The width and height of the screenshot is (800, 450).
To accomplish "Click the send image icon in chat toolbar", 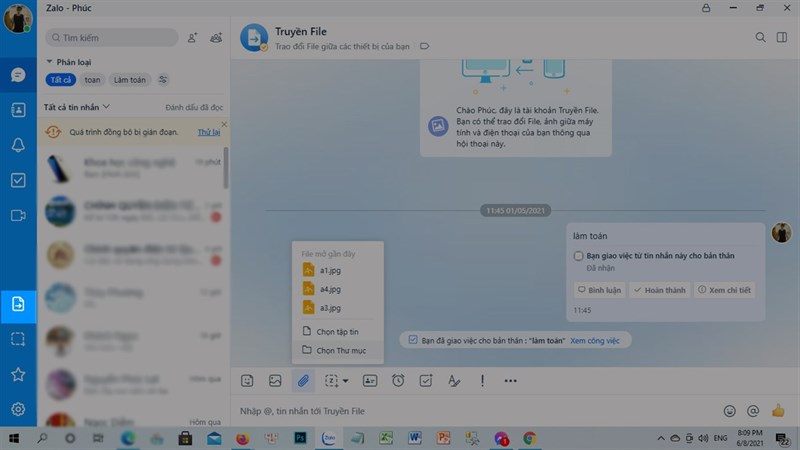I will 275,381.
